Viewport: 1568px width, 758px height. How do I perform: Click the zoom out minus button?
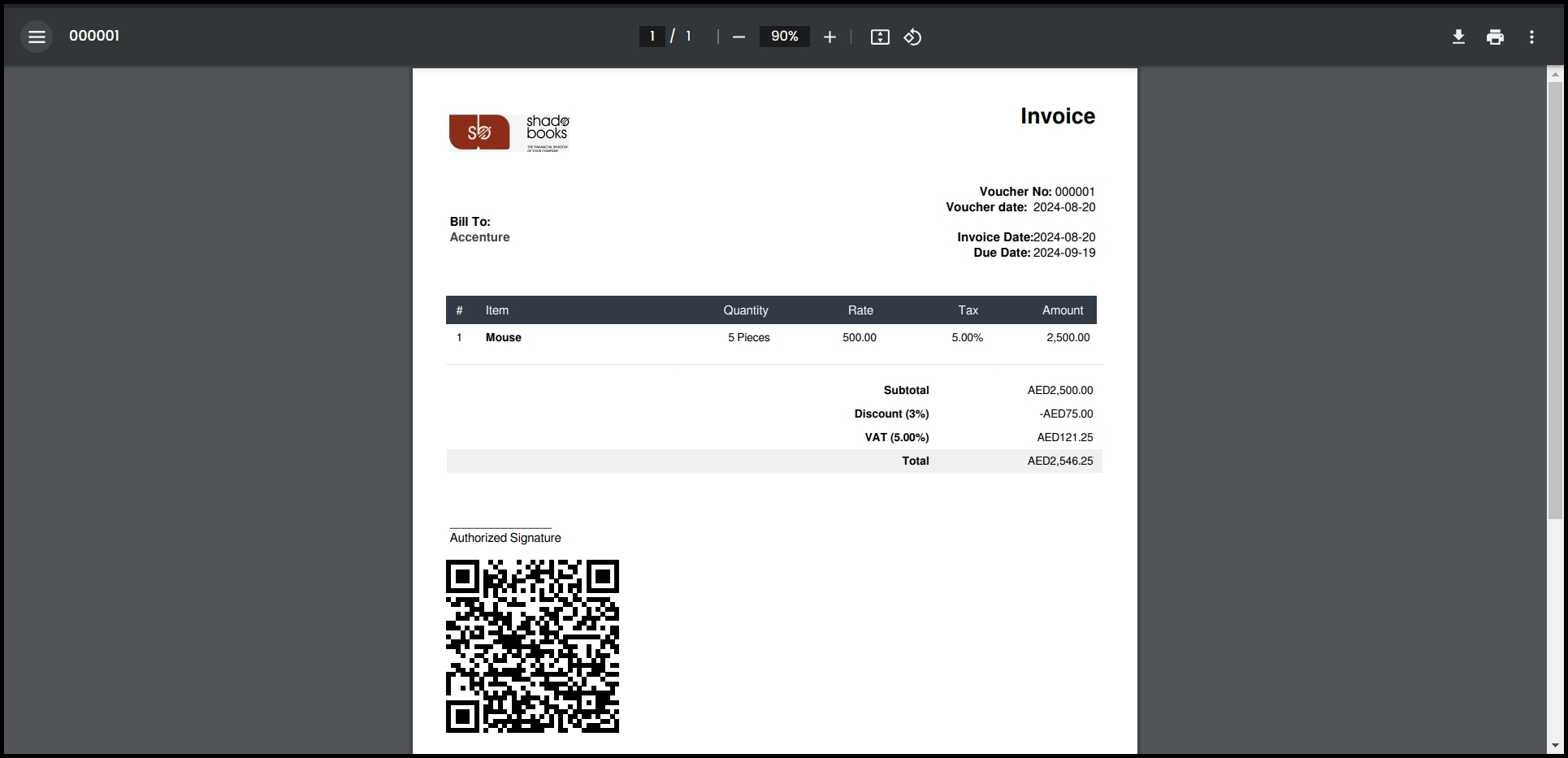click(739, 37)
